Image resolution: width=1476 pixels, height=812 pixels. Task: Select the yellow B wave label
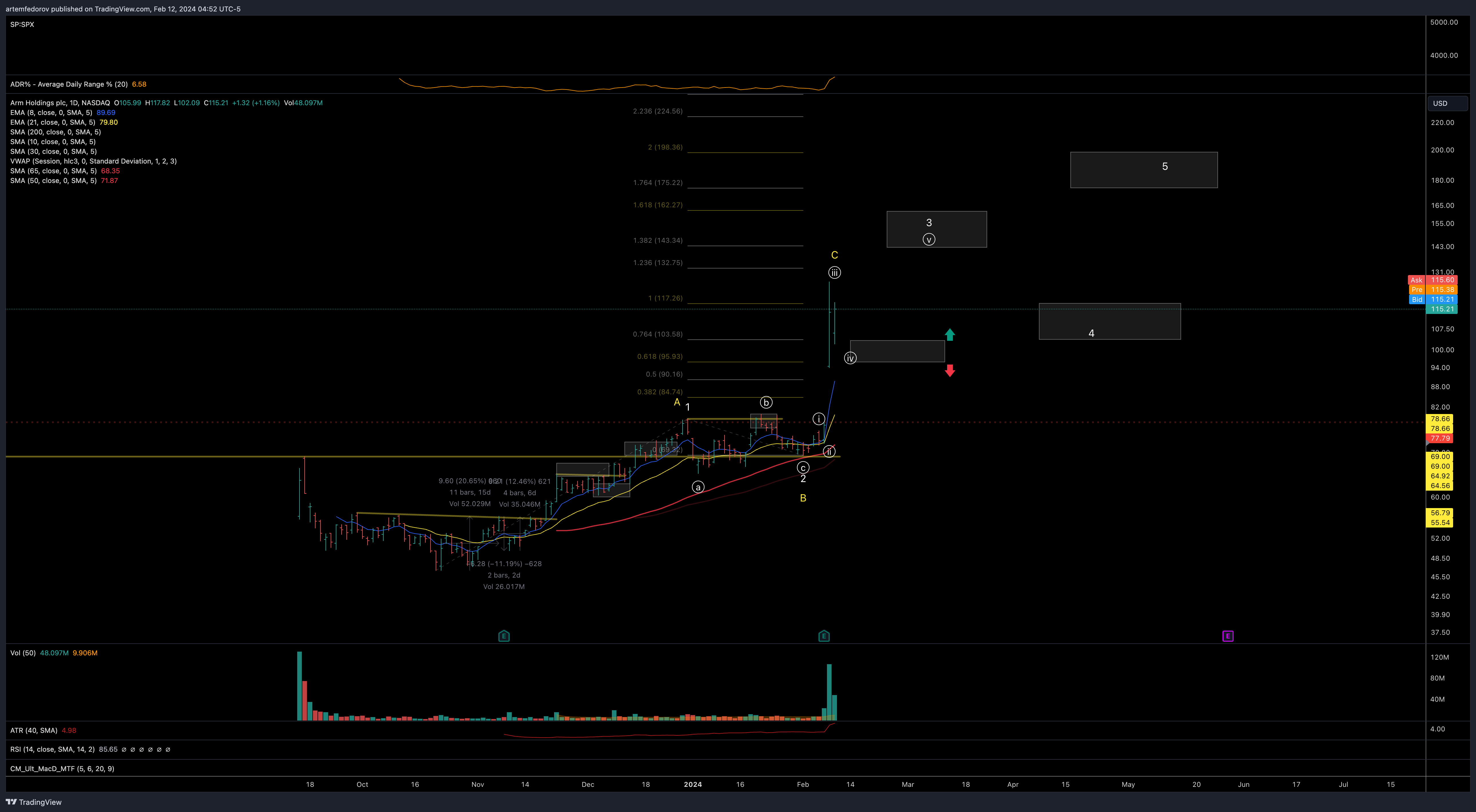pos(803,498)
